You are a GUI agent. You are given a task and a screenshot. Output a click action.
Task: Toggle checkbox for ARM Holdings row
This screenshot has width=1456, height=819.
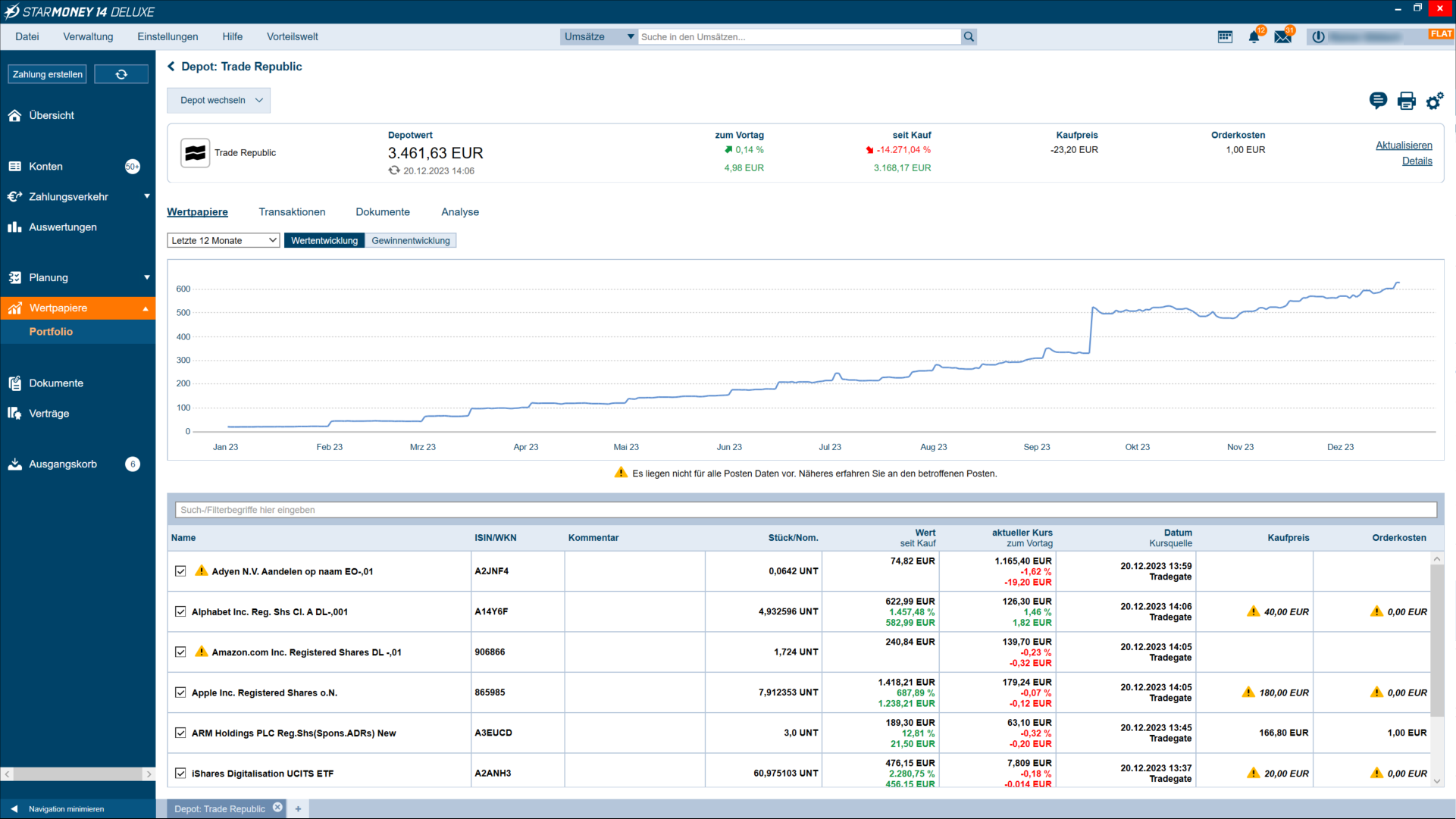point(180,733)
